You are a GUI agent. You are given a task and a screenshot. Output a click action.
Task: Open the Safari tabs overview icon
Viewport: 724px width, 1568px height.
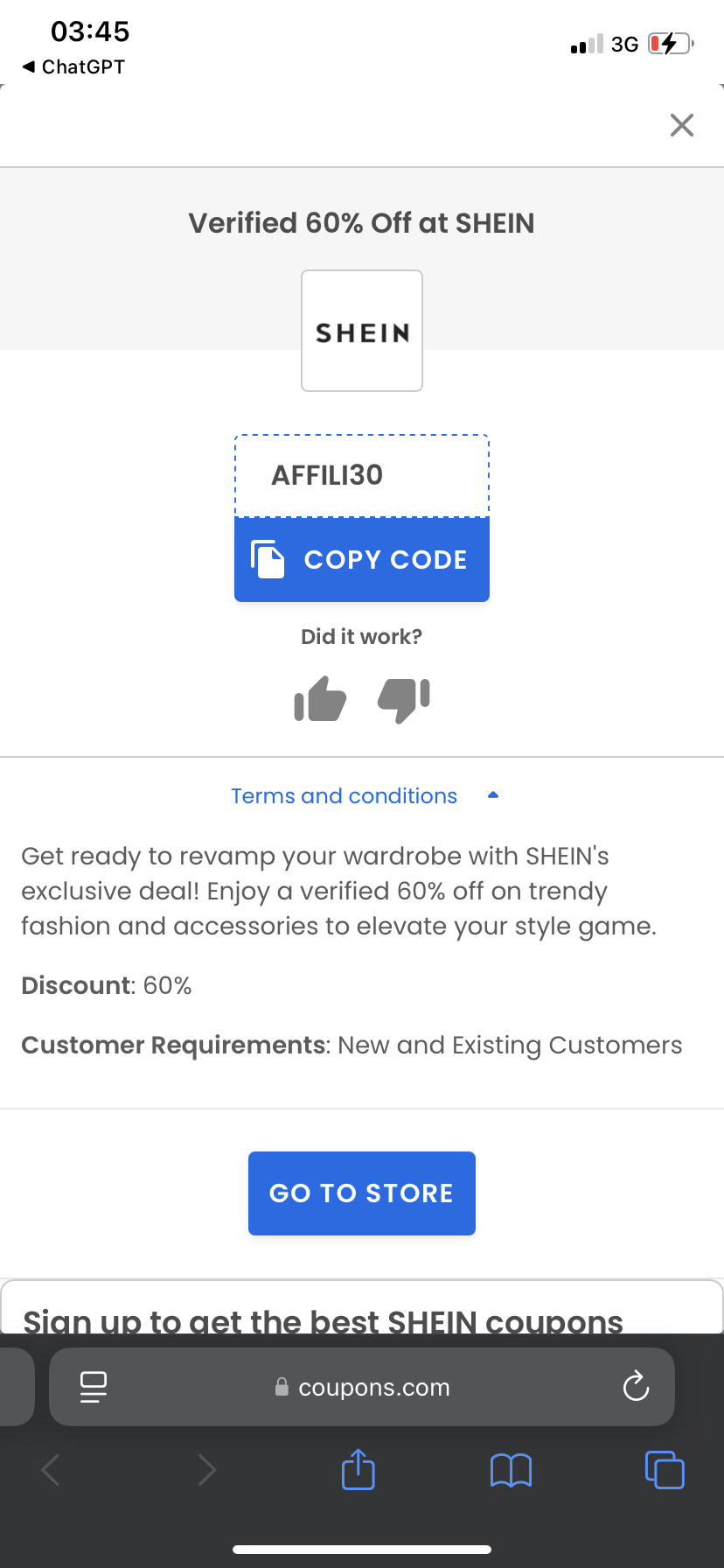[665, 1470]
